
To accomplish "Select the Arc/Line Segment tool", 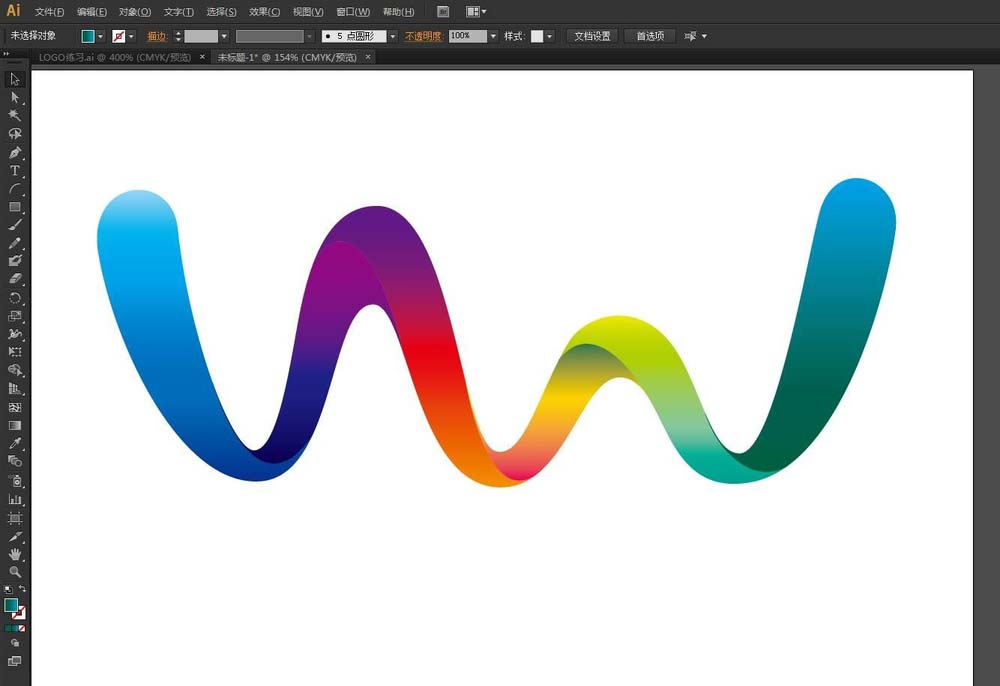I will [x=15, y=189].
